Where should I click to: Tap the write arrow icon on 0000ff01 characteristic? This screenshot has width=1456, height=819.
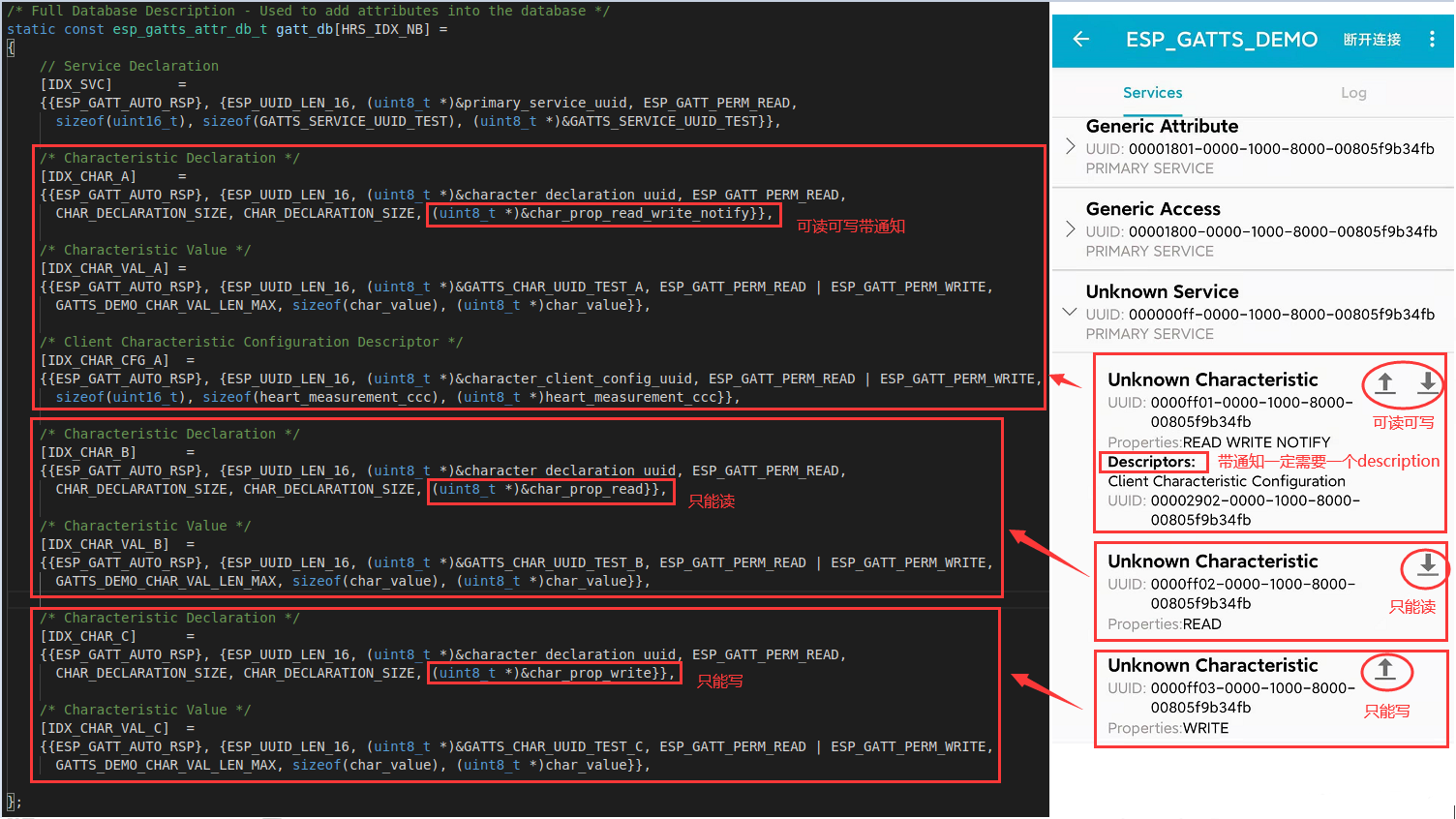(x=1383, y=384)
